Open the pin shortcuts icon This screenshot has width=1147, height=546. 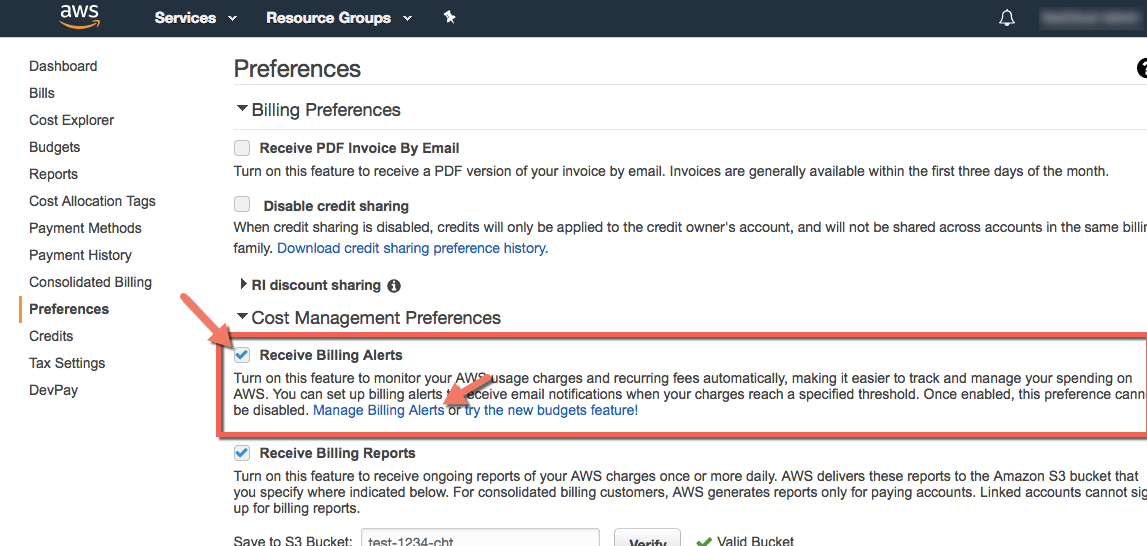[450, 18]
